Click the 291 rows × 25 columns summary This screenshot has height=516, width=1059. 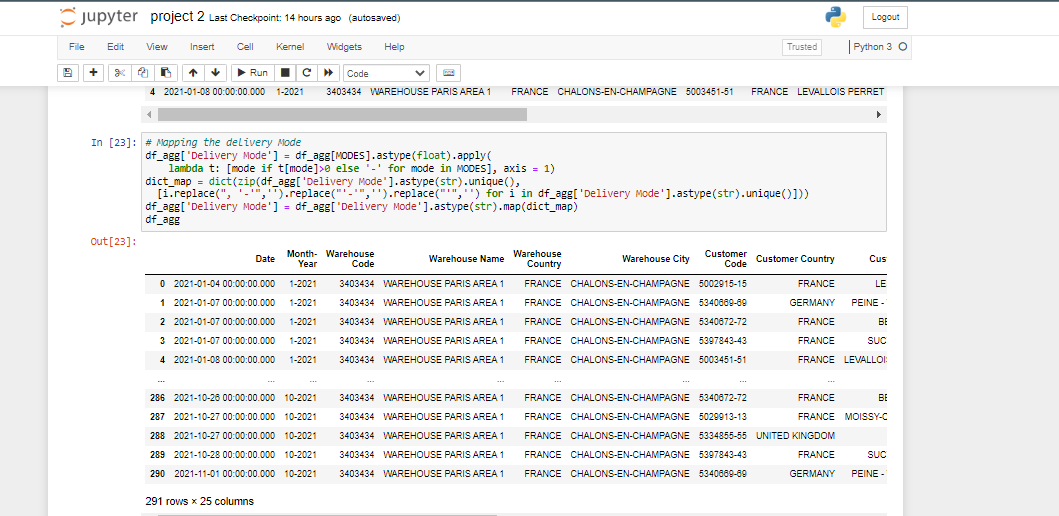[x=199, y=501]
